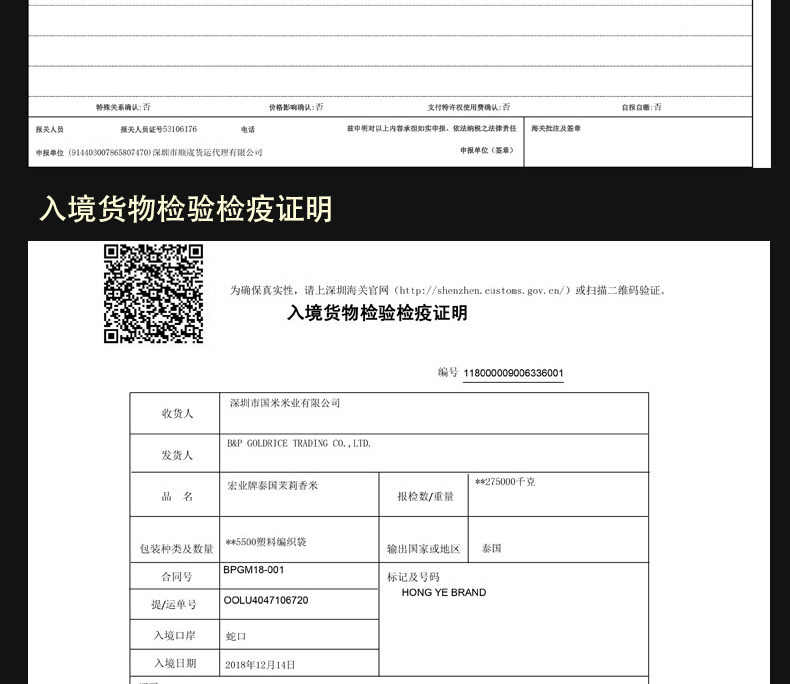
Task: Click the 海关批注及签章 box
Action: tap(638, 142)
